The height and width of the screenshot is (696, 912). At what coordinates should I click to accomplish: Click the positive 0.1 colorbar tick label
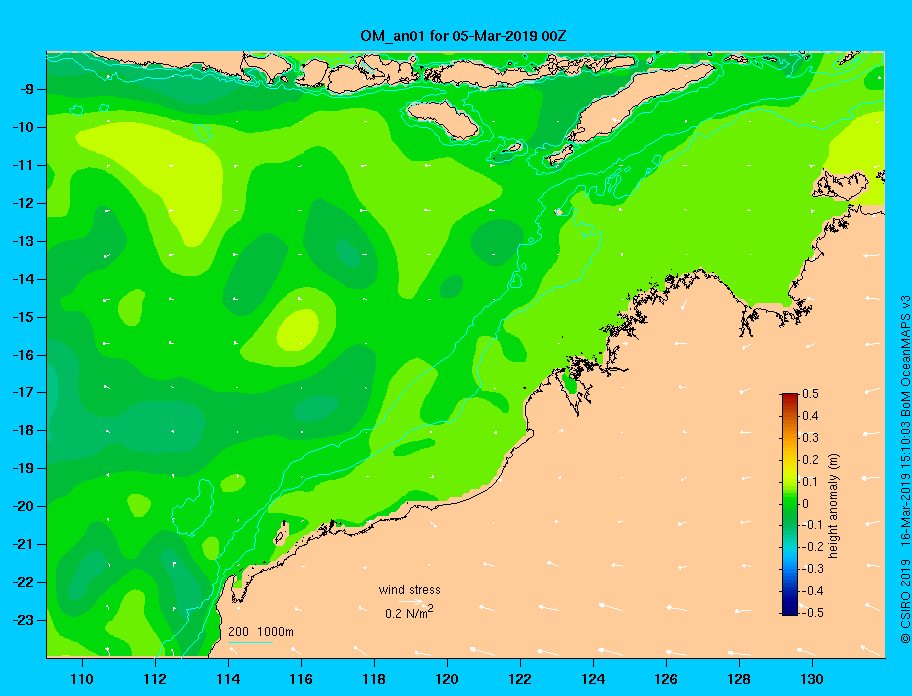pos(810,482)
